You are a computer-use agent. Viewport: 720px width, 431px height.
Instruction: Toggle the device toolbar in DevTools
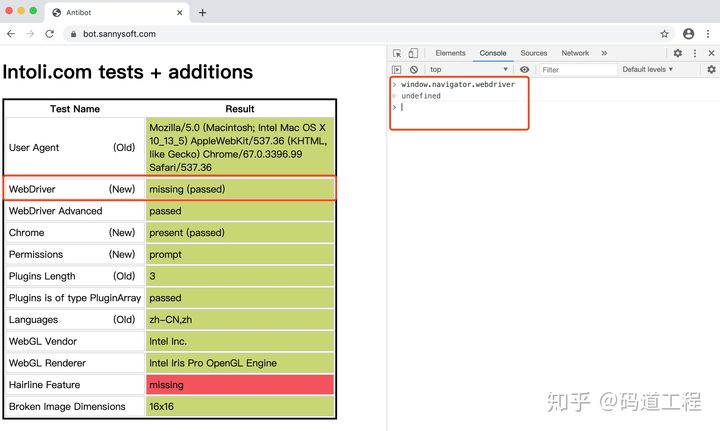(x=413, y=53)
